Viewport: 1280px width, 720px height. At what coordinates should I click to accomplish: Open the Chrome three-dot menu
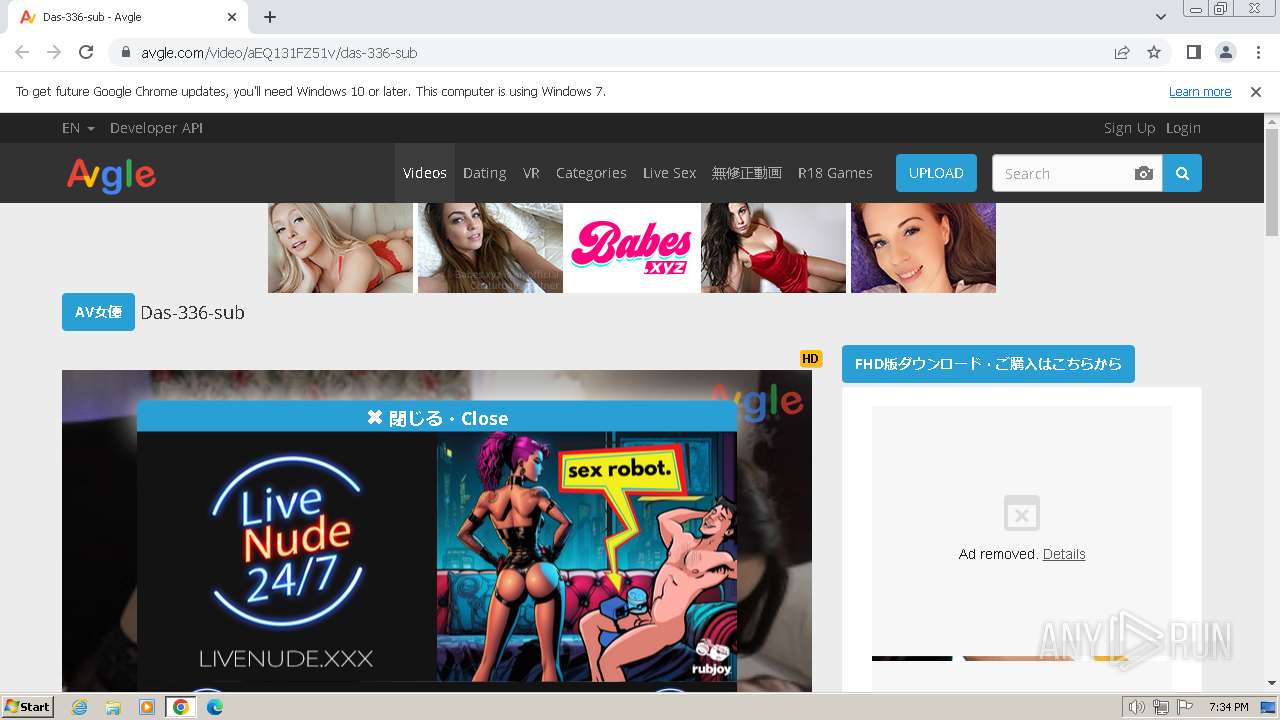tap(1257, 52)
